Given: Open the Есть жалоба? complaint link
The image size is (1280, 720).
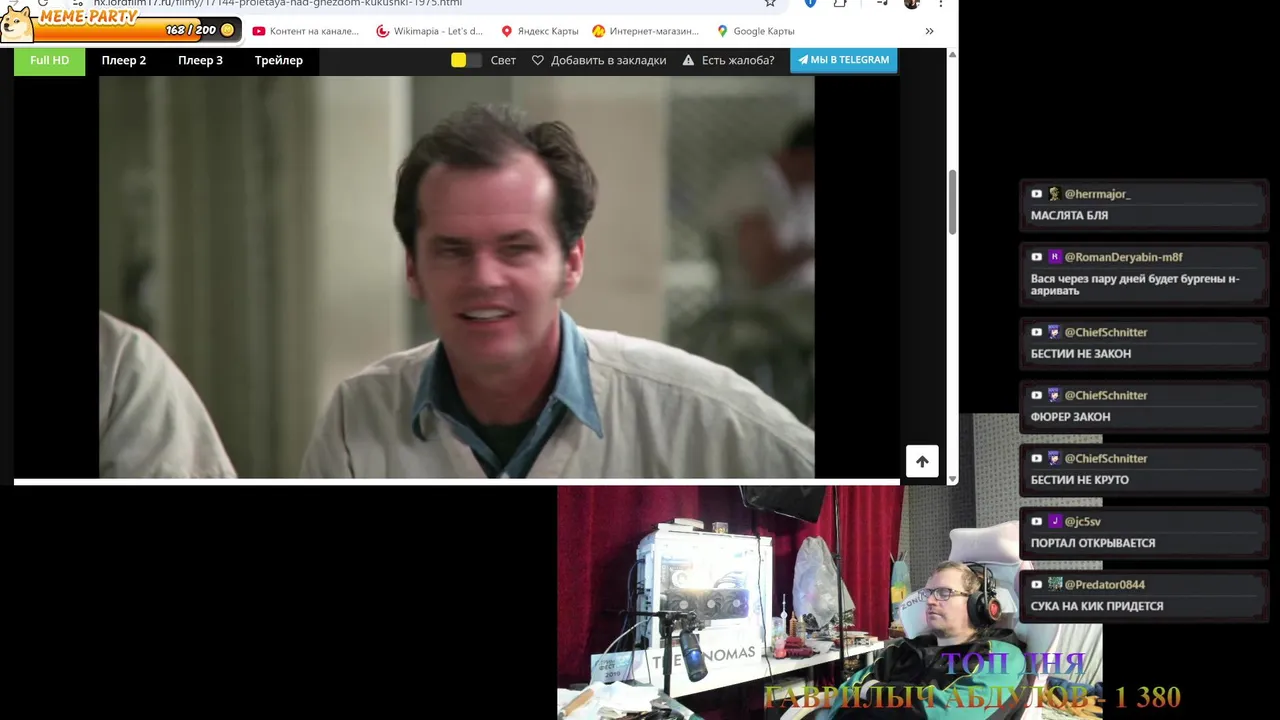Looking at the screenshot, I should coord(738,60).
